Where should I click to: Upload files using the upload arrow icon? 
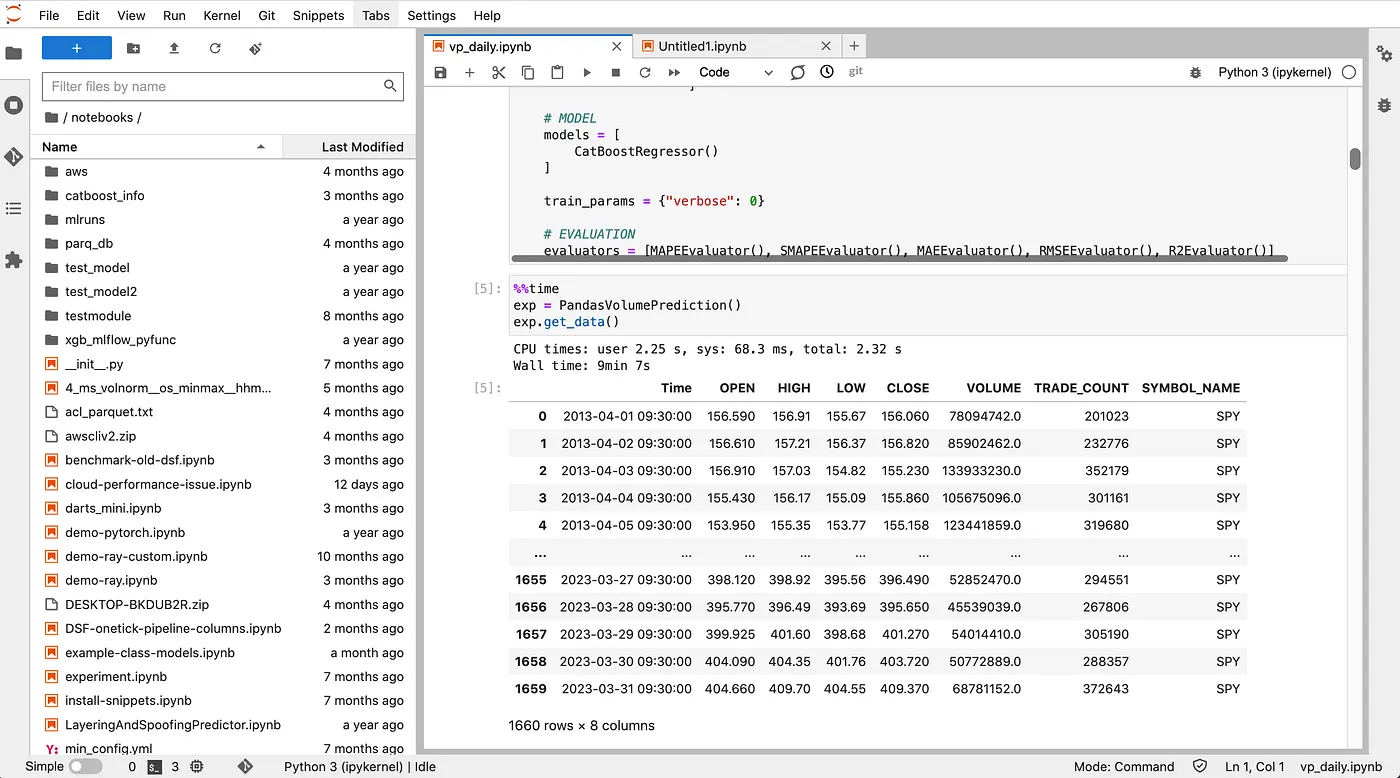coord(174,48)
